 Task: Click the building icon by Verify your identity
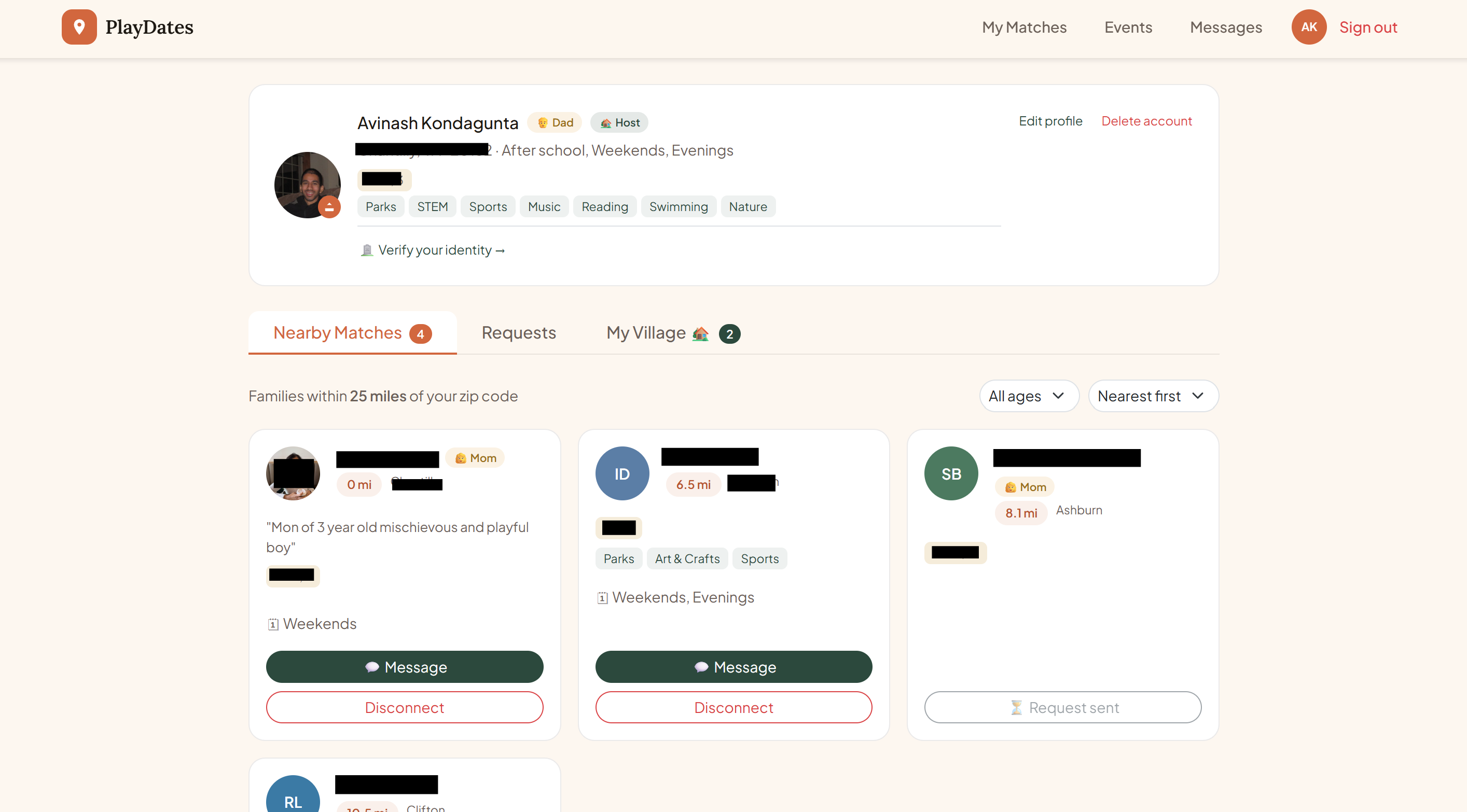tap(367, 250)
